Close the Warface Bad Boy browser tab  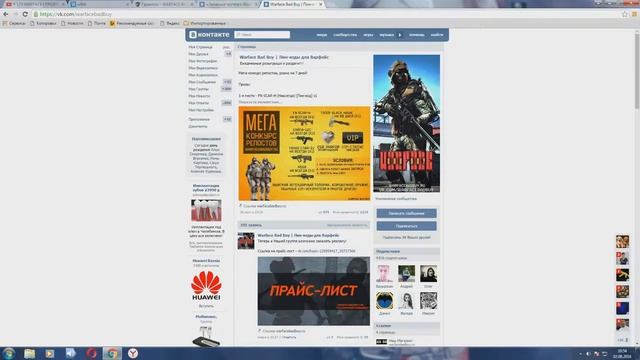pyautogui.click(x=321, y=4)
